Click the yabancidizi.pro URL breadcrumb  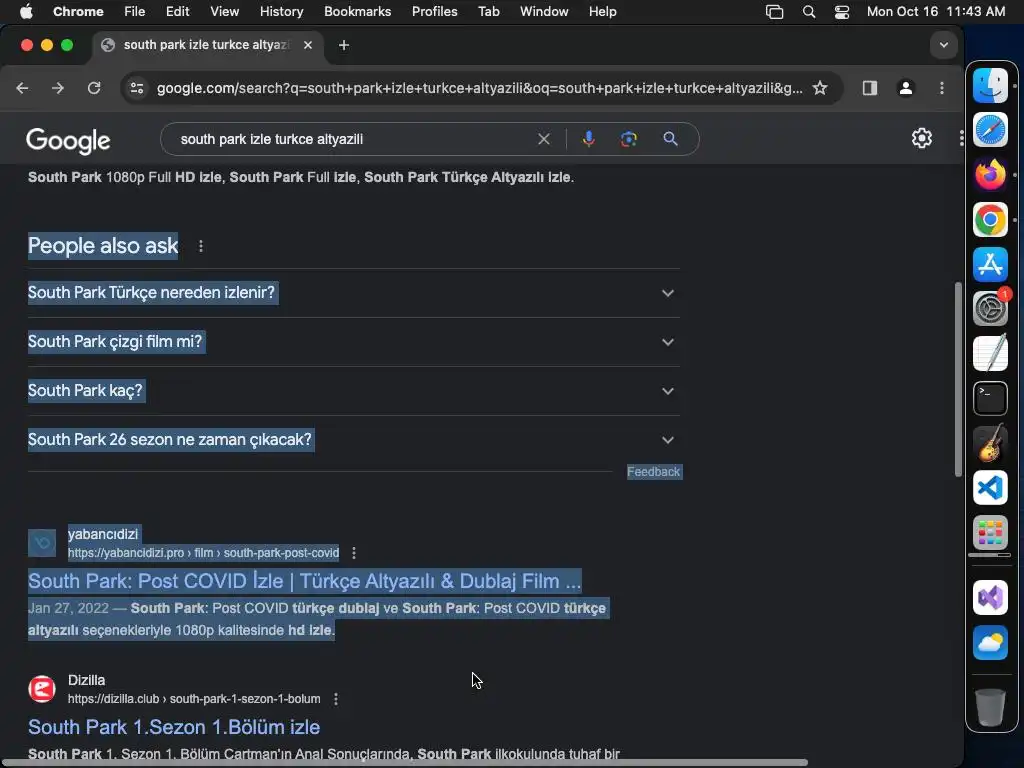(203, 553)
